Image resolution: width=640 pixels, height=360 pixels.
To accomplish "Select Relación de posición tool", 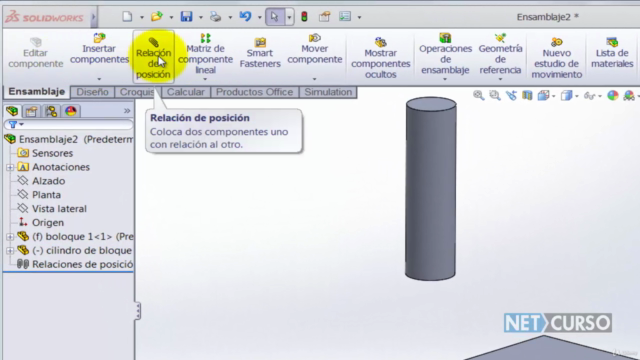I will [x=153, y=57].
